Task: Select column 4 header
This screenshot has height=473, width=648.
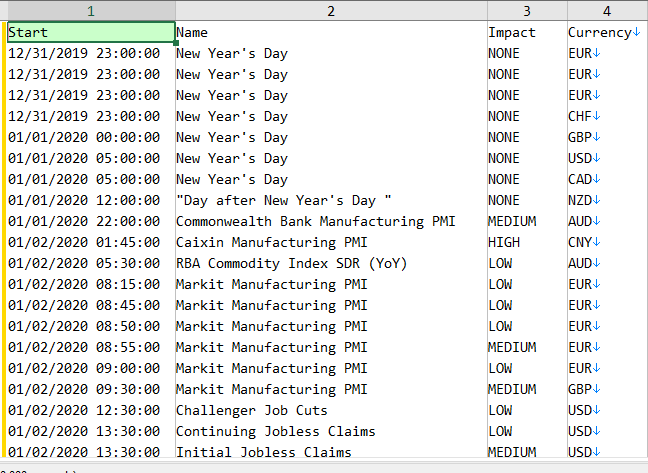Action: click(607, 11)
